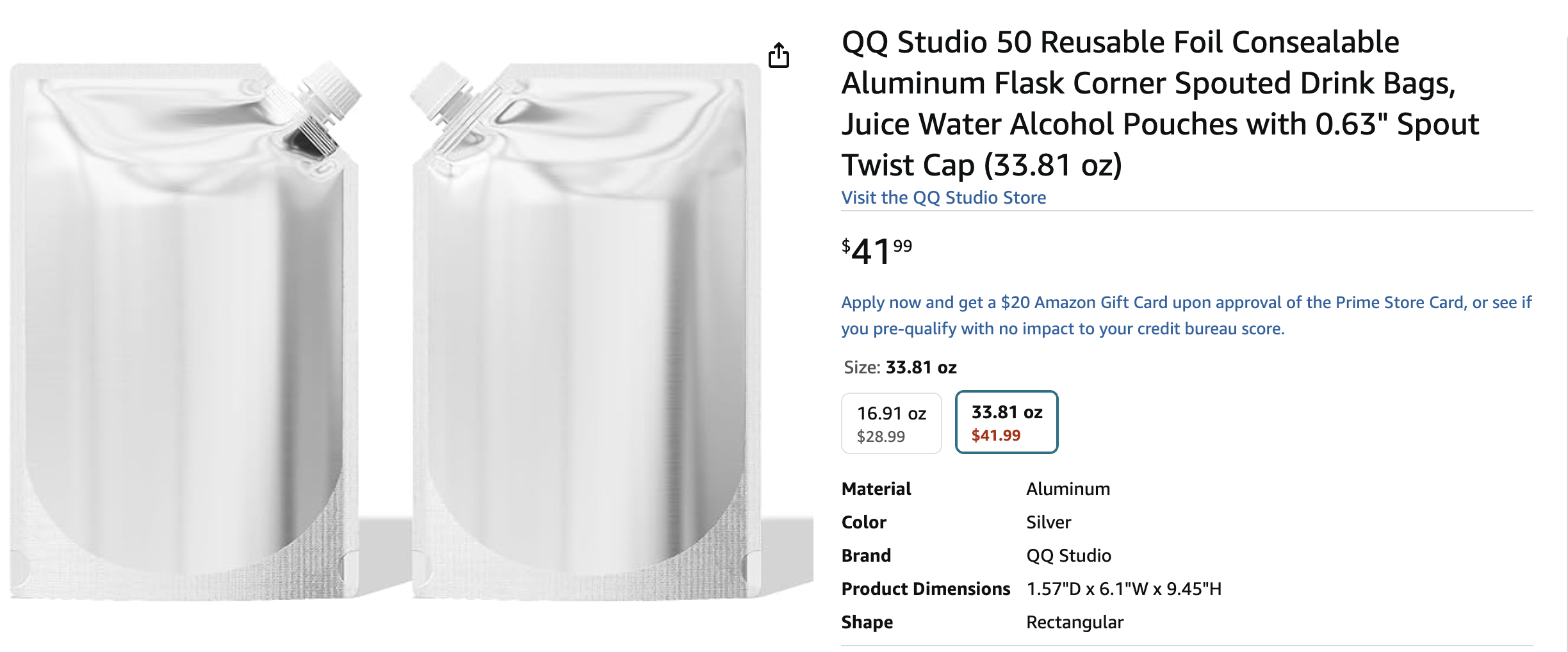Click the Aluminum material value
This screenshot has height=652, width=1568.
click(1068, 489)
